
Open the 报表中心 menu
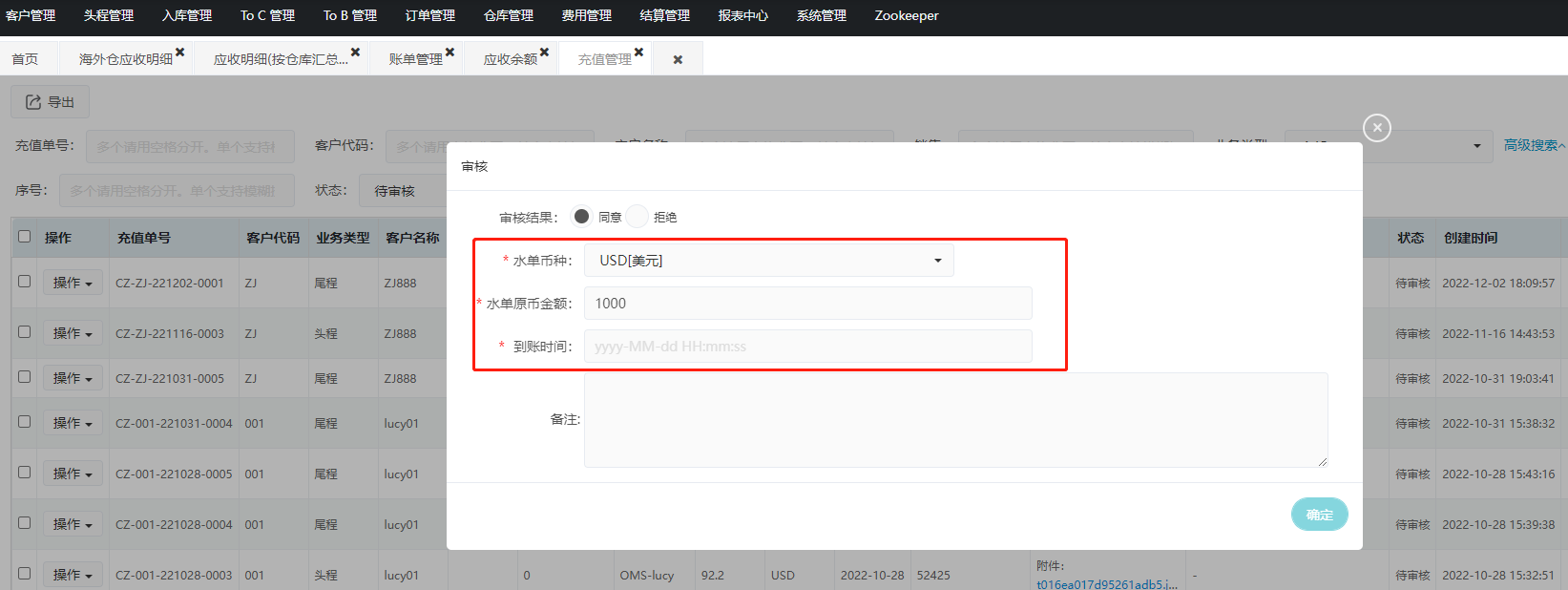(x=743, y=15)
